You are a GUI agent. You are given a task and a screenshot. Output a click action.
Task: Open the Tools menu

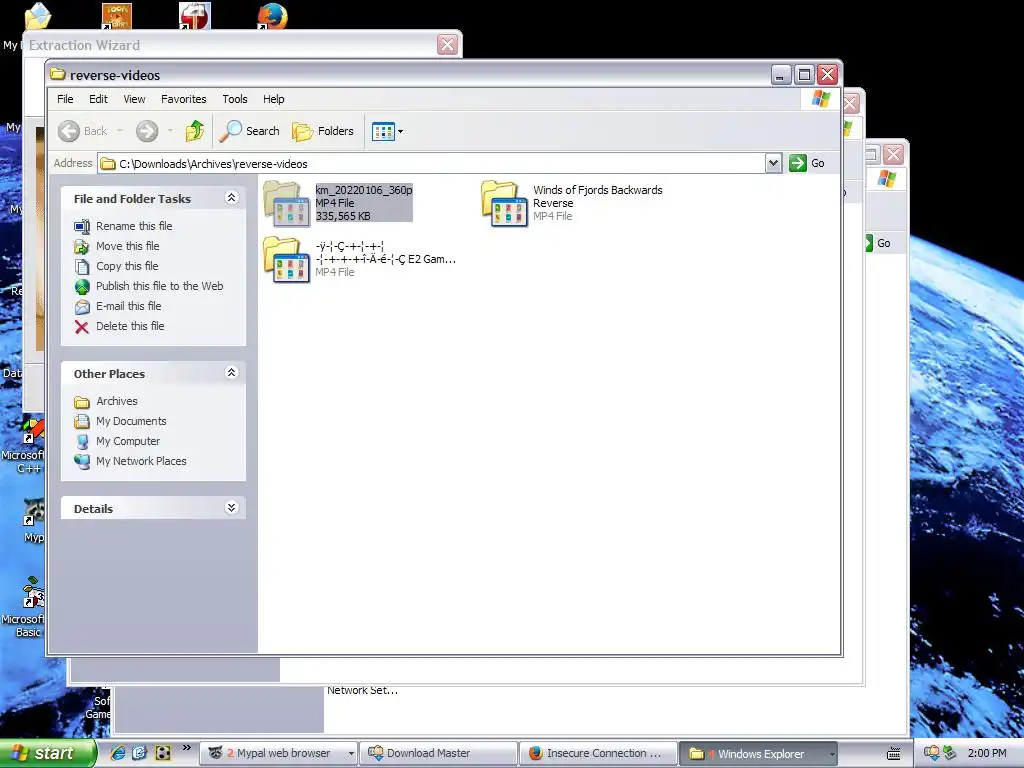click(234, 99)
